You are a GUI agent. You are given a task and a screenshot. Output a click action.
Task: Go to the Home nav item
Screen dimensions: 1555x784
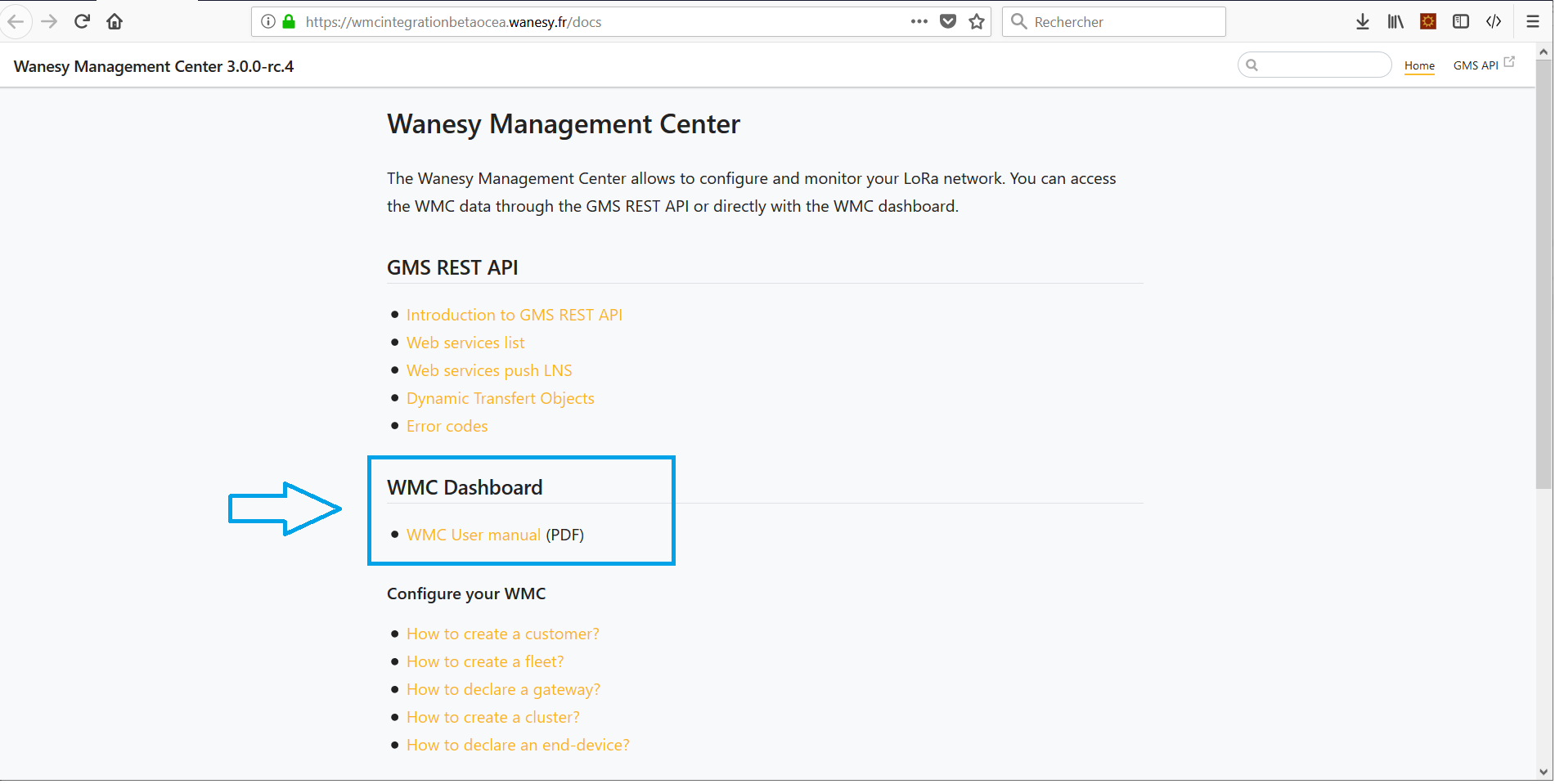(1419, 65)
